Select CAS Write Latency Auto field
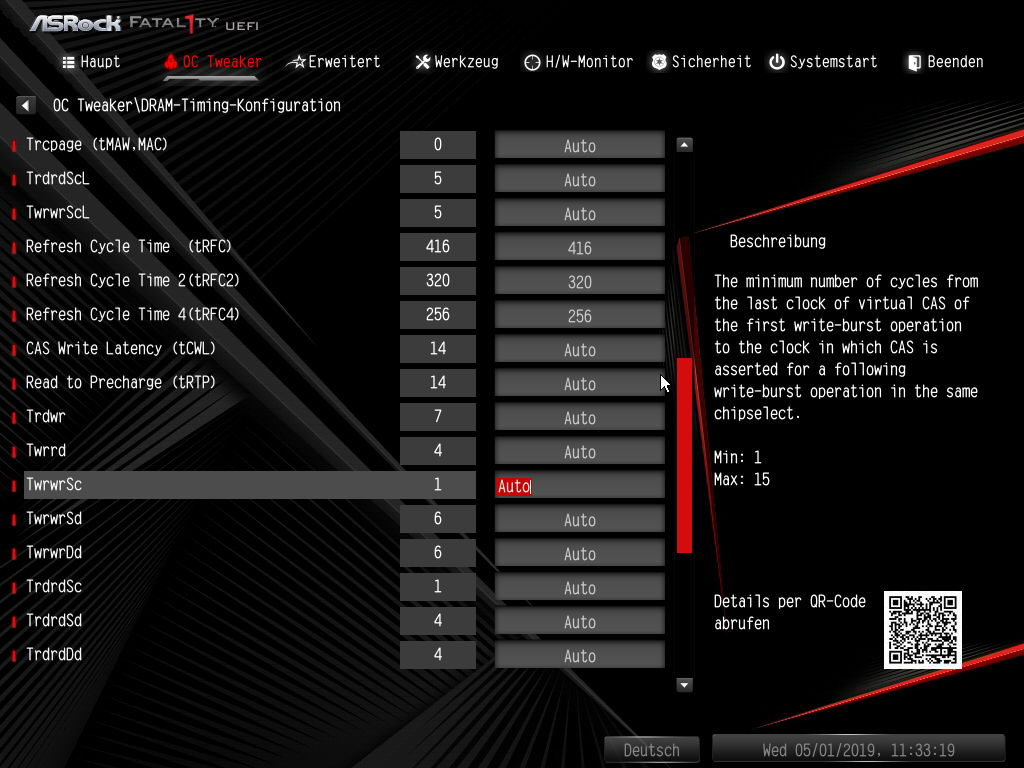 [579, 349]
